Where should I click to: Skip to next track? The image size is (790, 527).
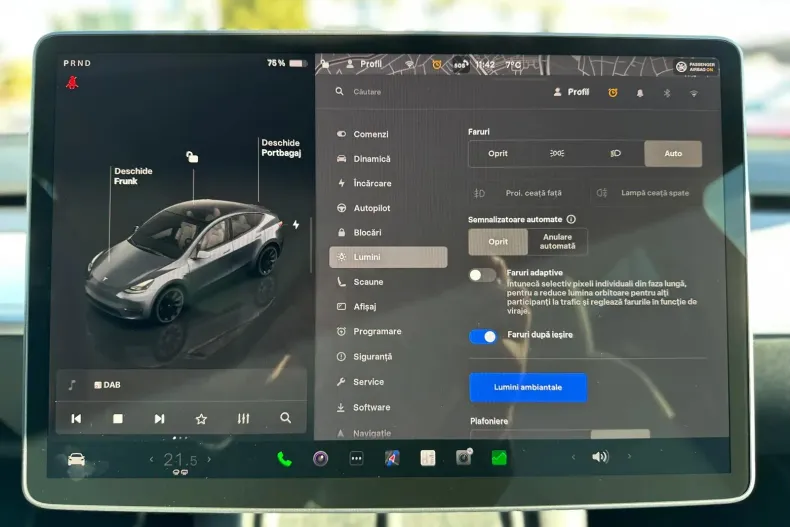[x=159, y=419]
